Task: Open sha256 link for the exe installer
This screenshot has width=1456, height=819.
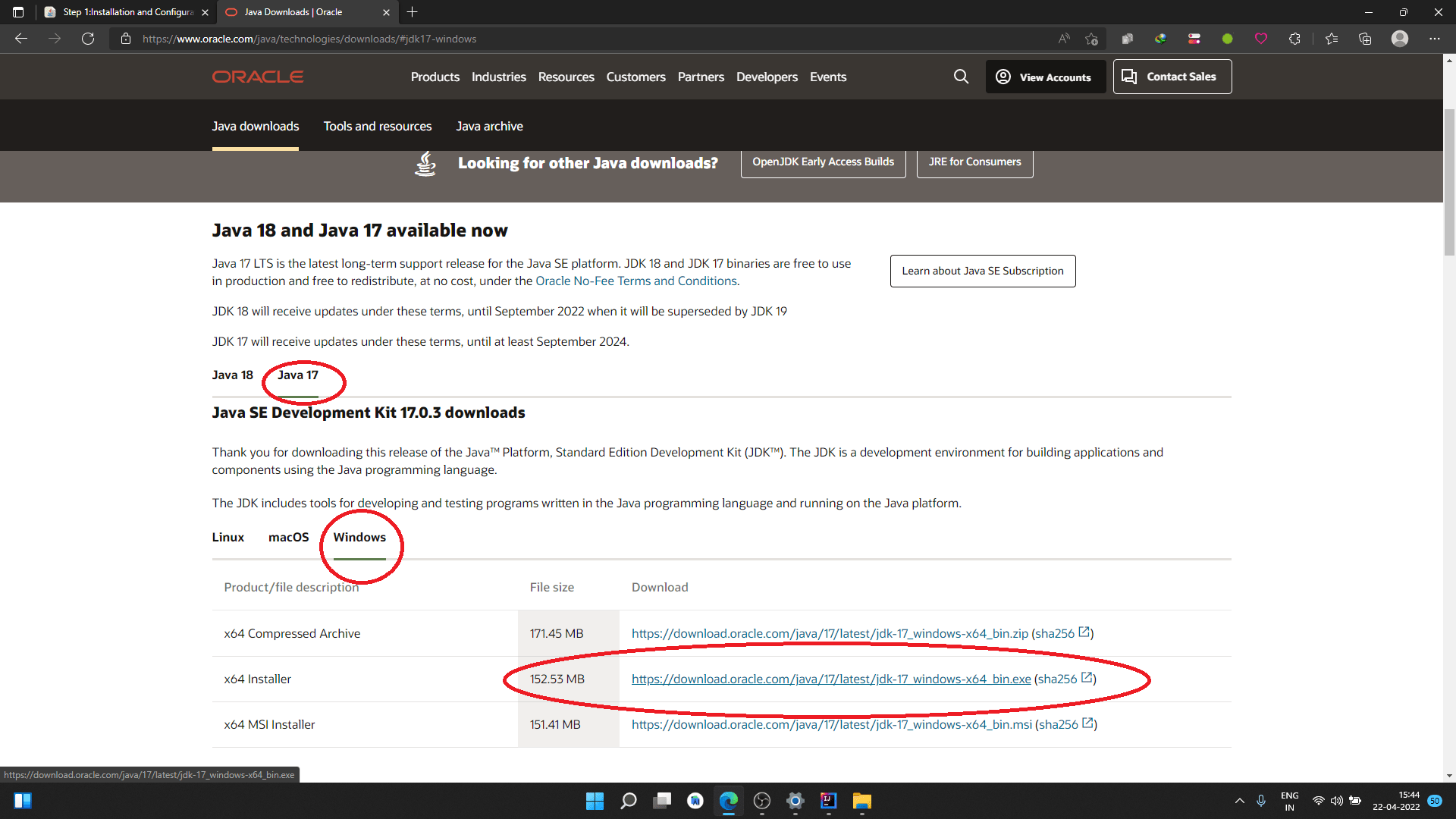Action: [1065, 679]
